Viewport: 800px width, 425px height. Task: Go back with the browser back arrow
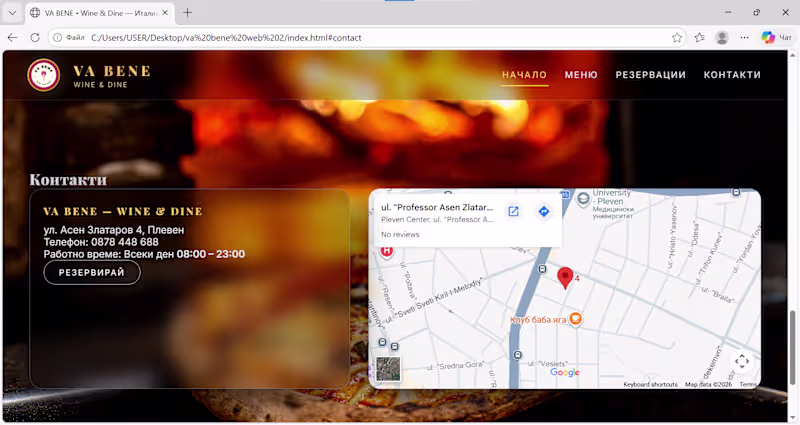(13, 37)
